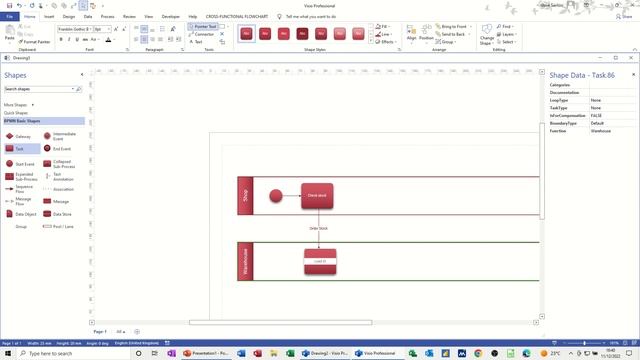Open the Layers dropdown
Viewport: 640px width, 360px height.
pyautogui.click(x=507, y=34)
